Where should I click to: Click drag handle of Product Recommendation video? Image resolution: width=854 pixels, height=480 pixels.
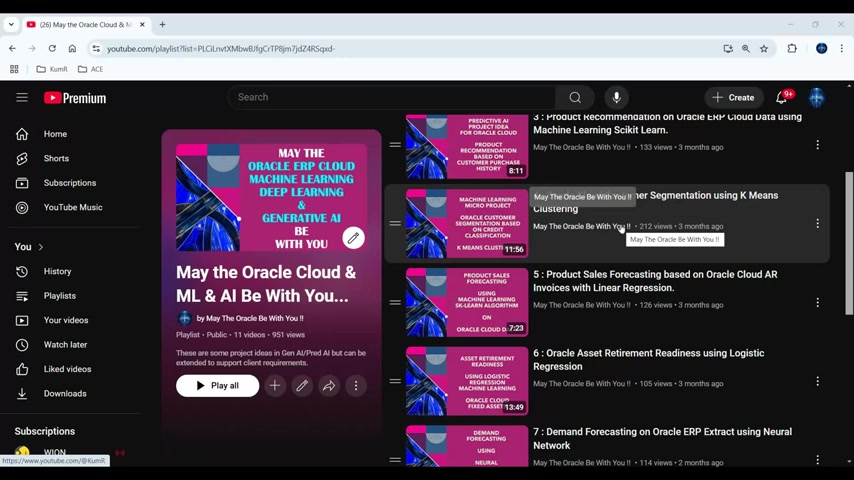pos(395,144)
